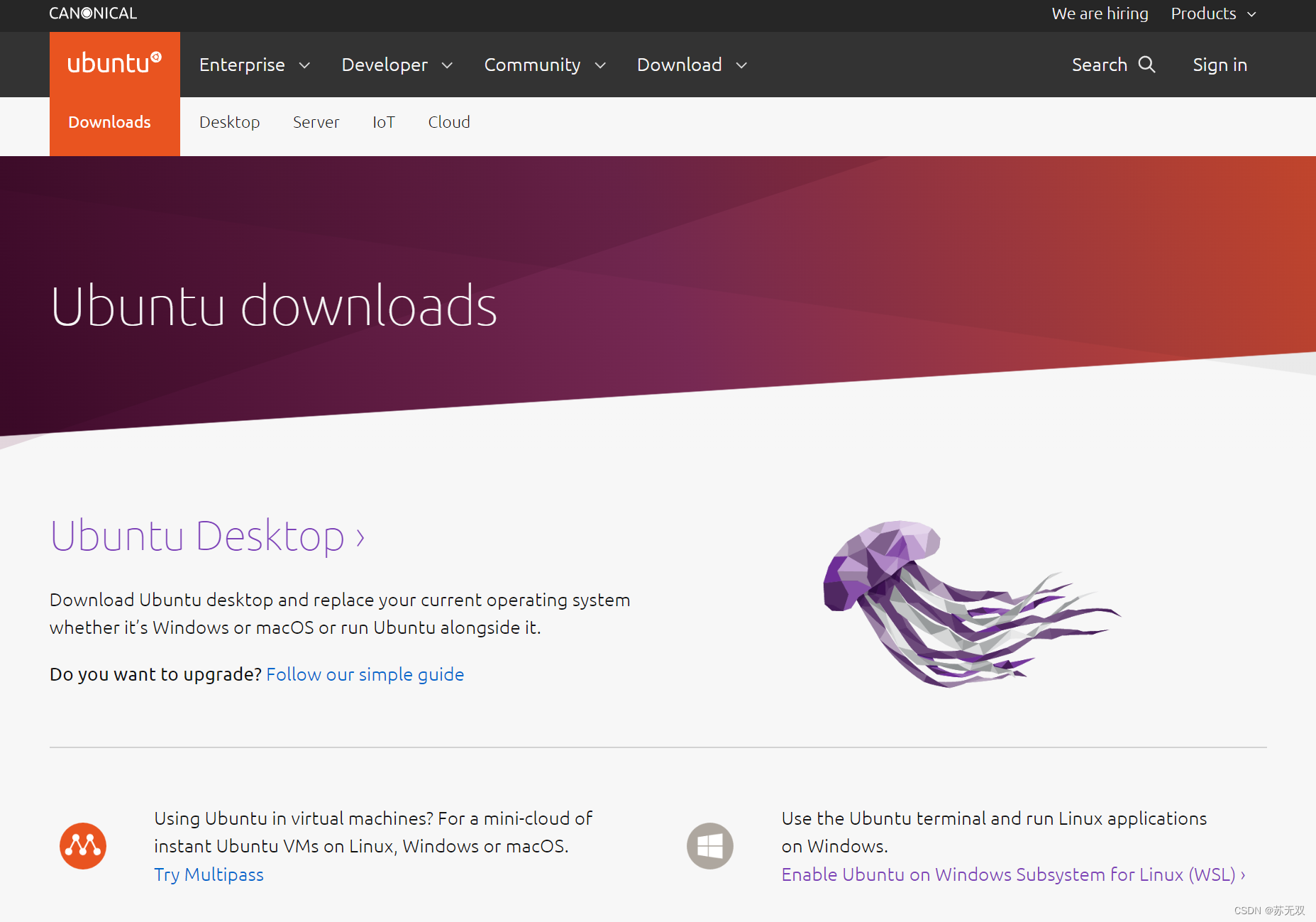Open the Products dropdown in top bar
The image size is (1316, 922).
[1214, 13]
